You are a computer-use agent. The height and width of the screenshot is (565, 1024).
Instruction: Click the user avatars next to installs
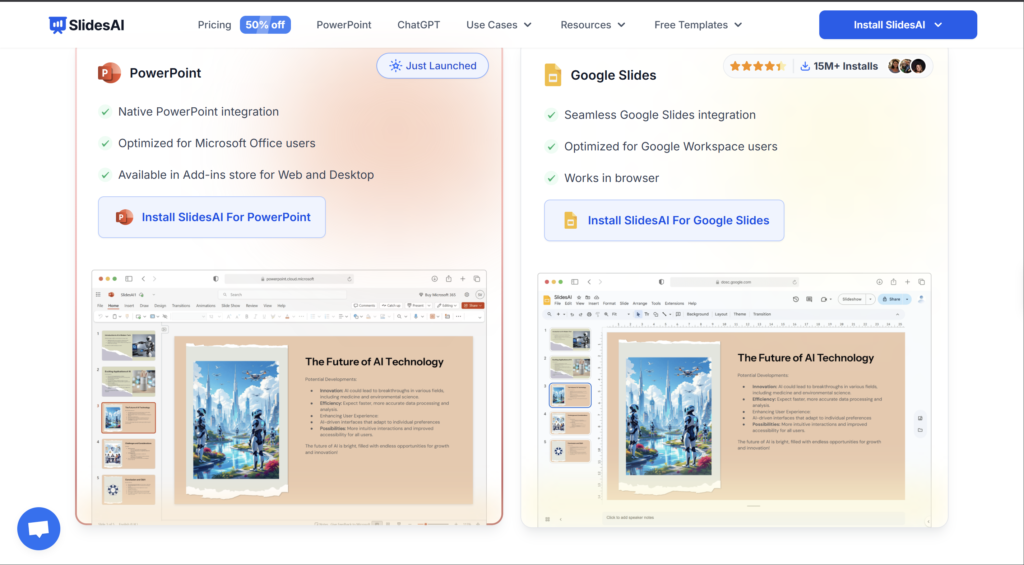point(906,66)
